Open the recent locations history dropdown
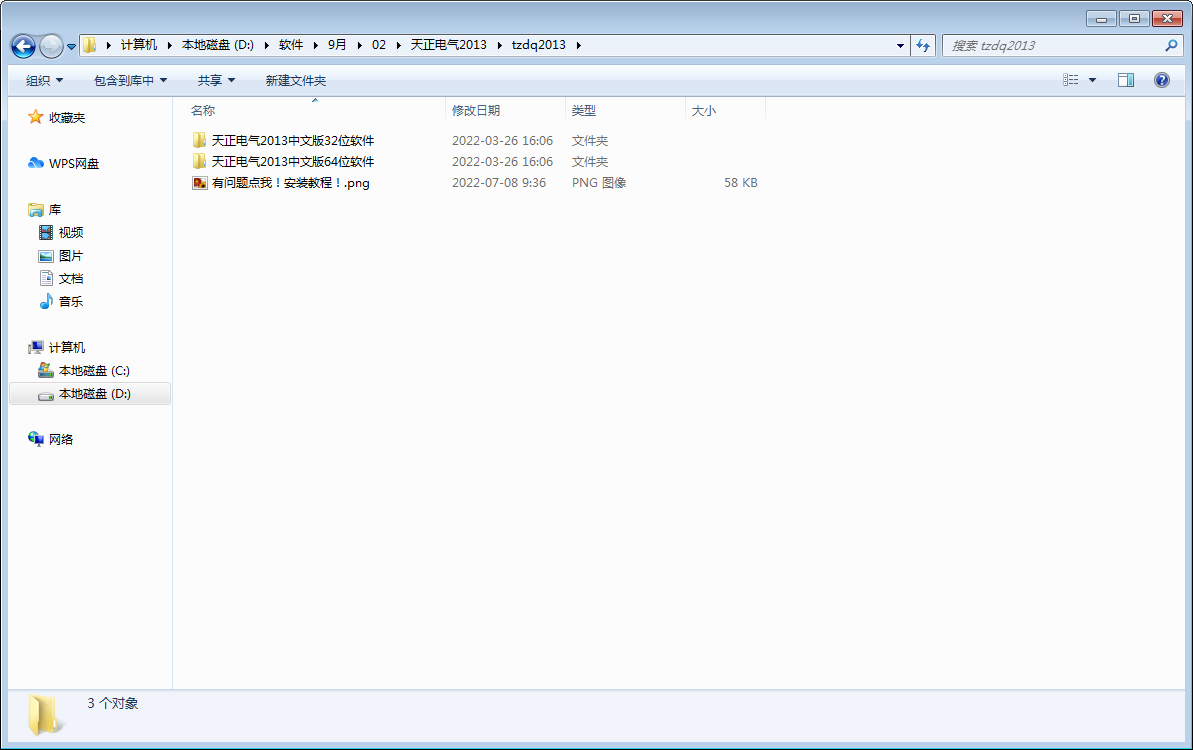The width and height of the screenshot is (1193, 750). pyautogui.click(x=72, y=46)
